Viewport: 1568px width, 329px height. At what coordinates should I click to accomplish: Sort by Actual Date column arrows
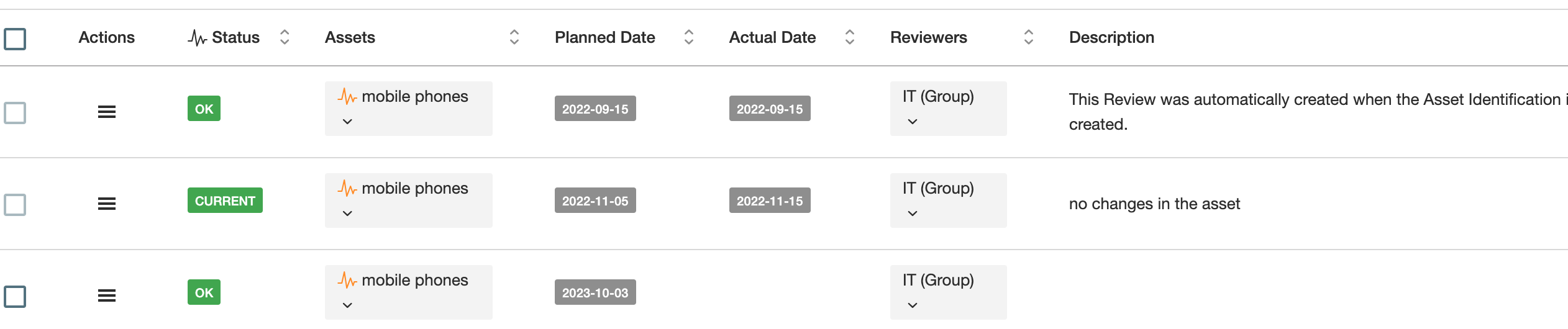(849, 37)
